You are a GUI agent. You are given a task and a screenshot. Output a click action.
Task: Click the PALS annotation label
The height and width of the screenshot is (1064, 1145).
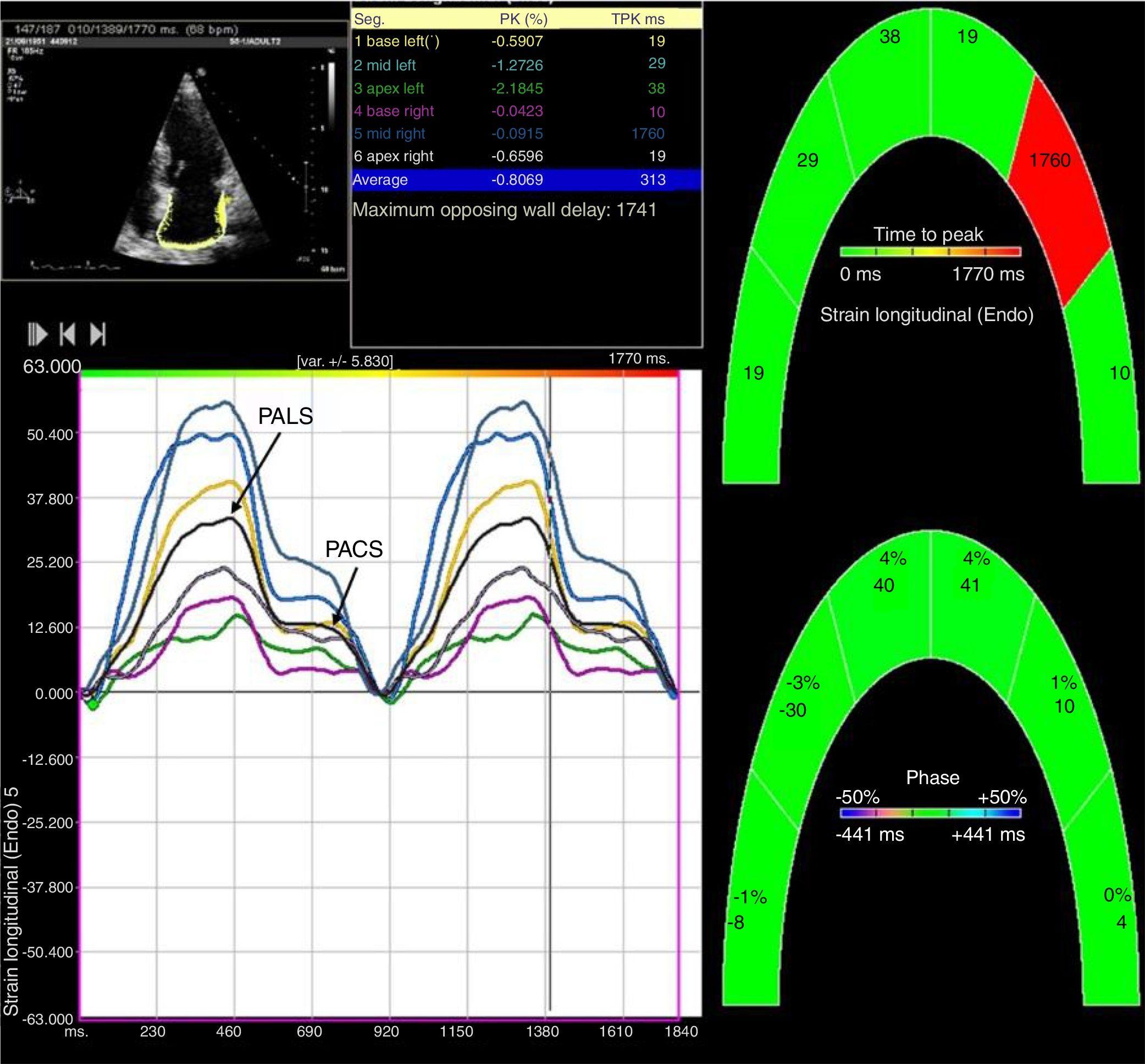pyautogui.click(x=285, y=416)
